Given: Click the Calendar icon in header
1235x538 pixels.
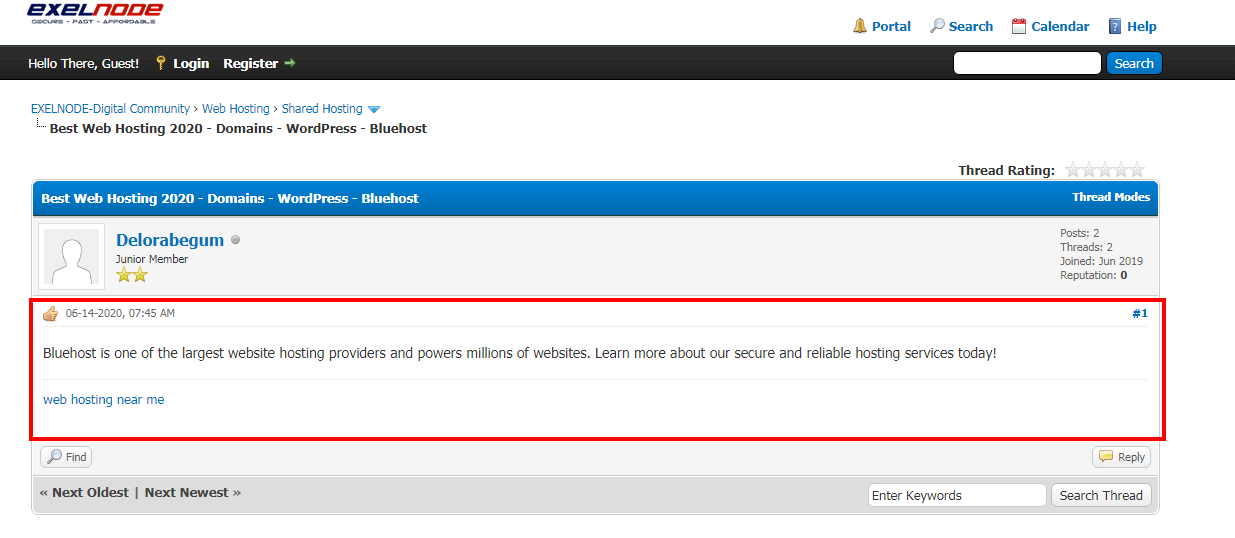Looking at the screenshot, I should [1019, 26].
